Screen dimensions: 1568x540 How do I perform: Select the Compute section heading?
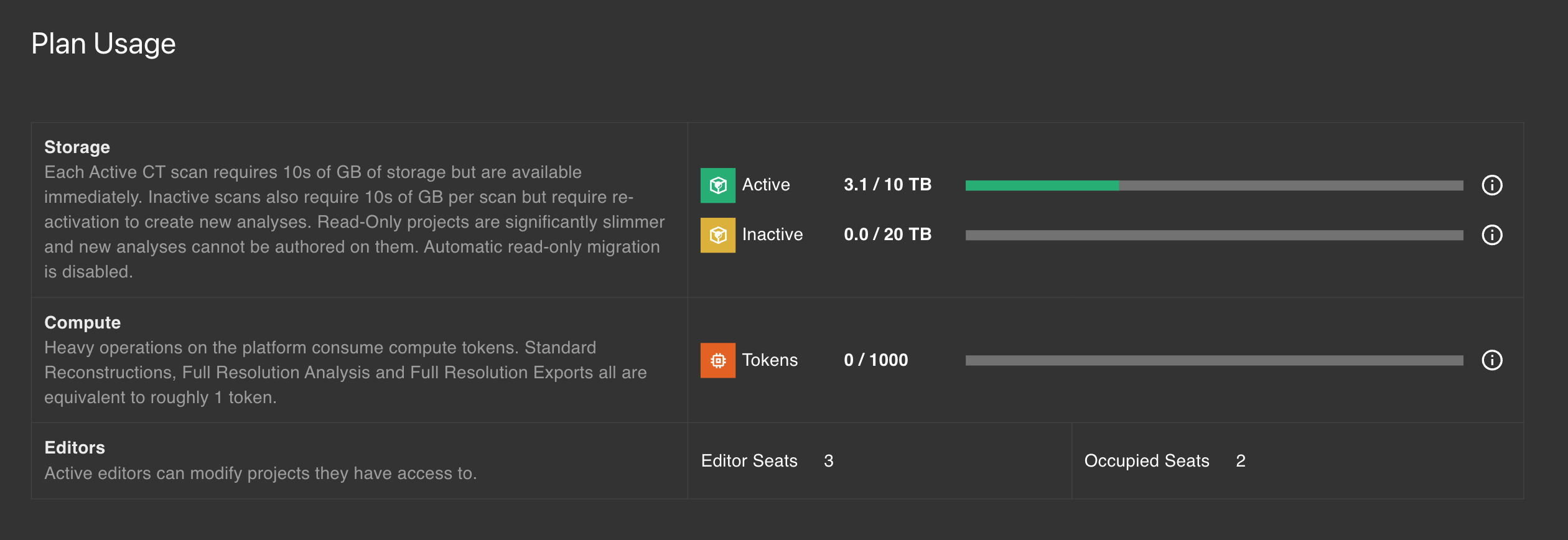pyautogui.click(x=82, y=322)
